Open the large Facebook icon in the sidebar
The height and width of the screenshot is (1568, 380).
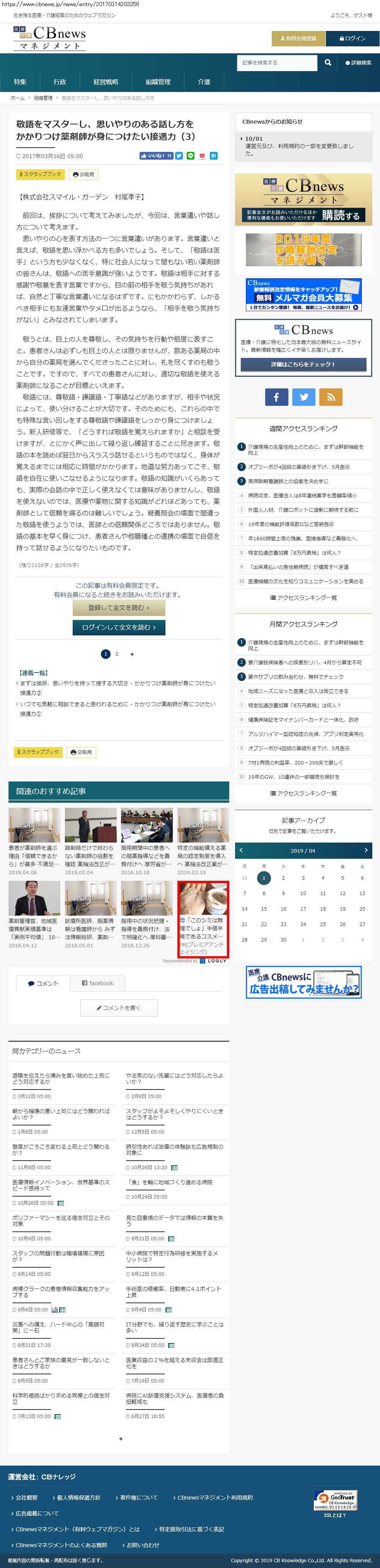276,397
